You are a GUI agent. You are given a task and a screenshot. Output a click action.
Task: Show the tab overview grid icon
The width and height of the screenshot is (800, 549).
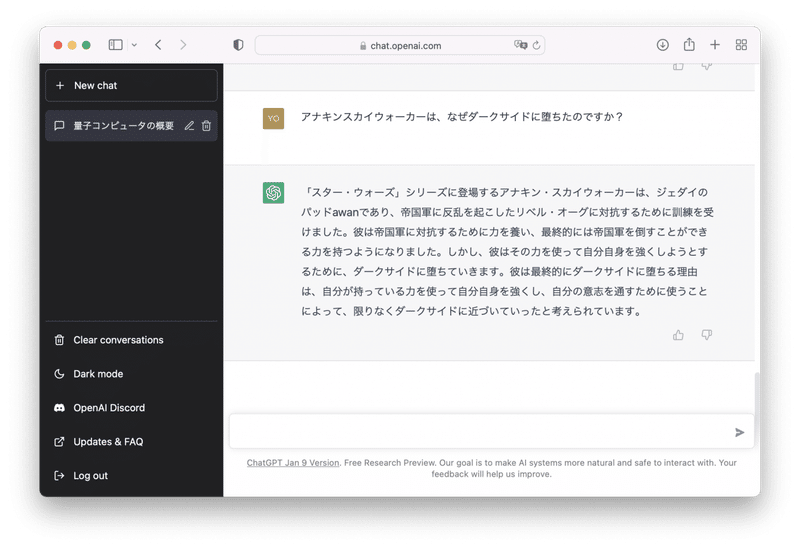[x=741, y=45]
